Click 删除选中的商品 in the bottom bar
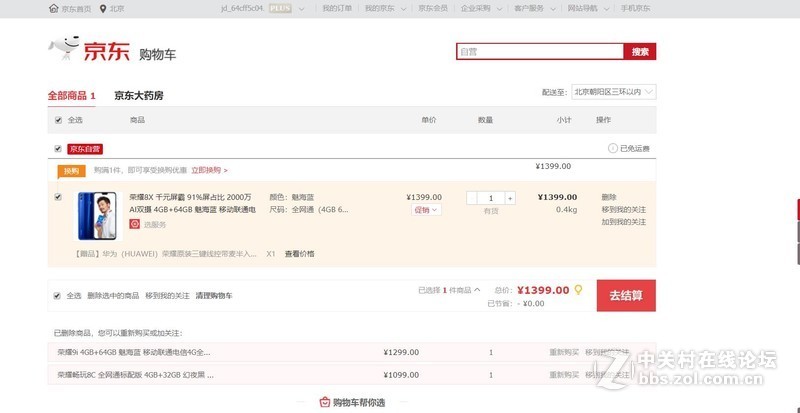The width and height of the screenshot is (800, 413). coord(113,296)
